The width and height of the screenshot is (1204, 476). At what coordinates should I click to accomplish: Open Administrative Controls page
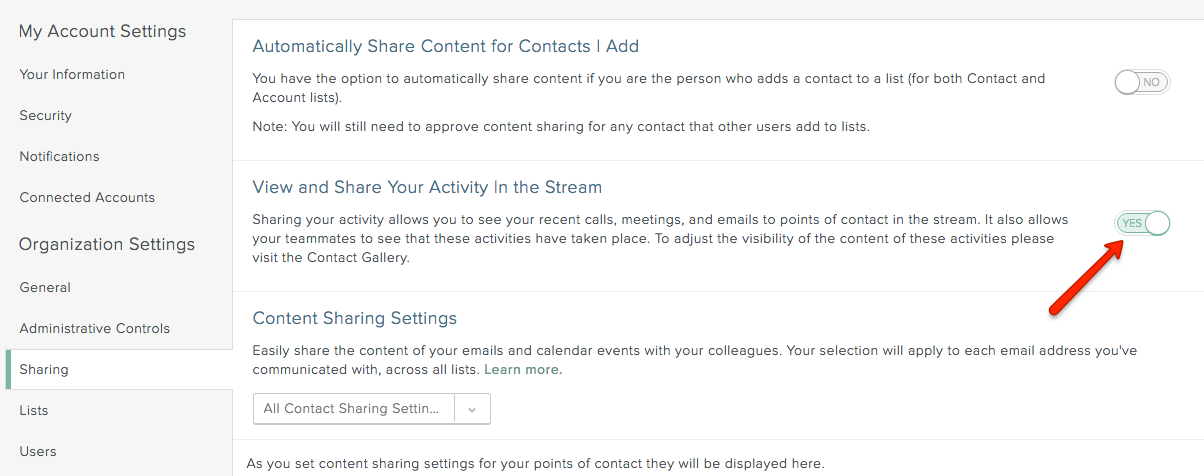click(x=95, y=328)
